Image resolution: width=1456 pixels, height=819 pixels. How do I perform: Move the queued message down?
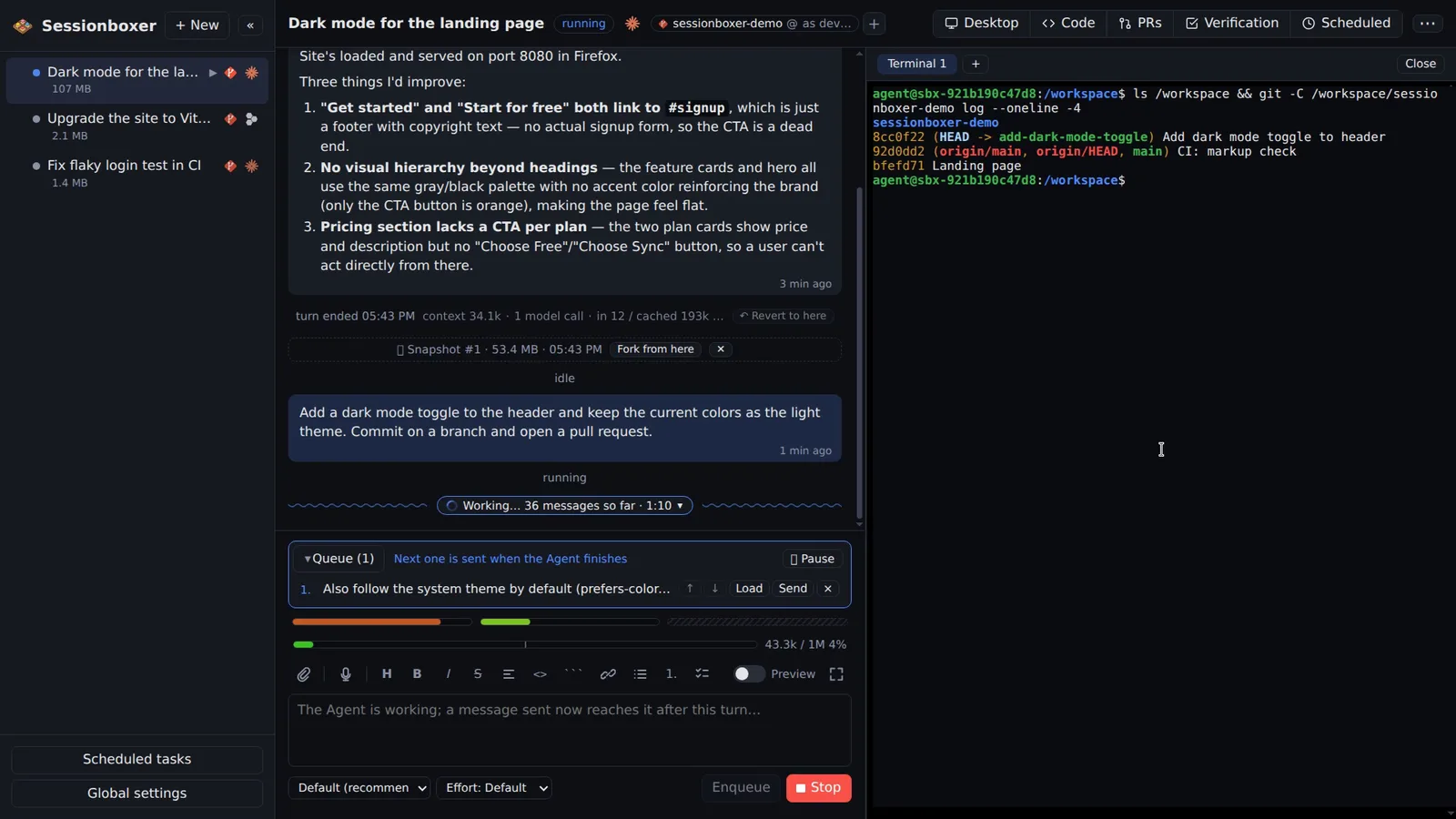(x=715, y=589)
